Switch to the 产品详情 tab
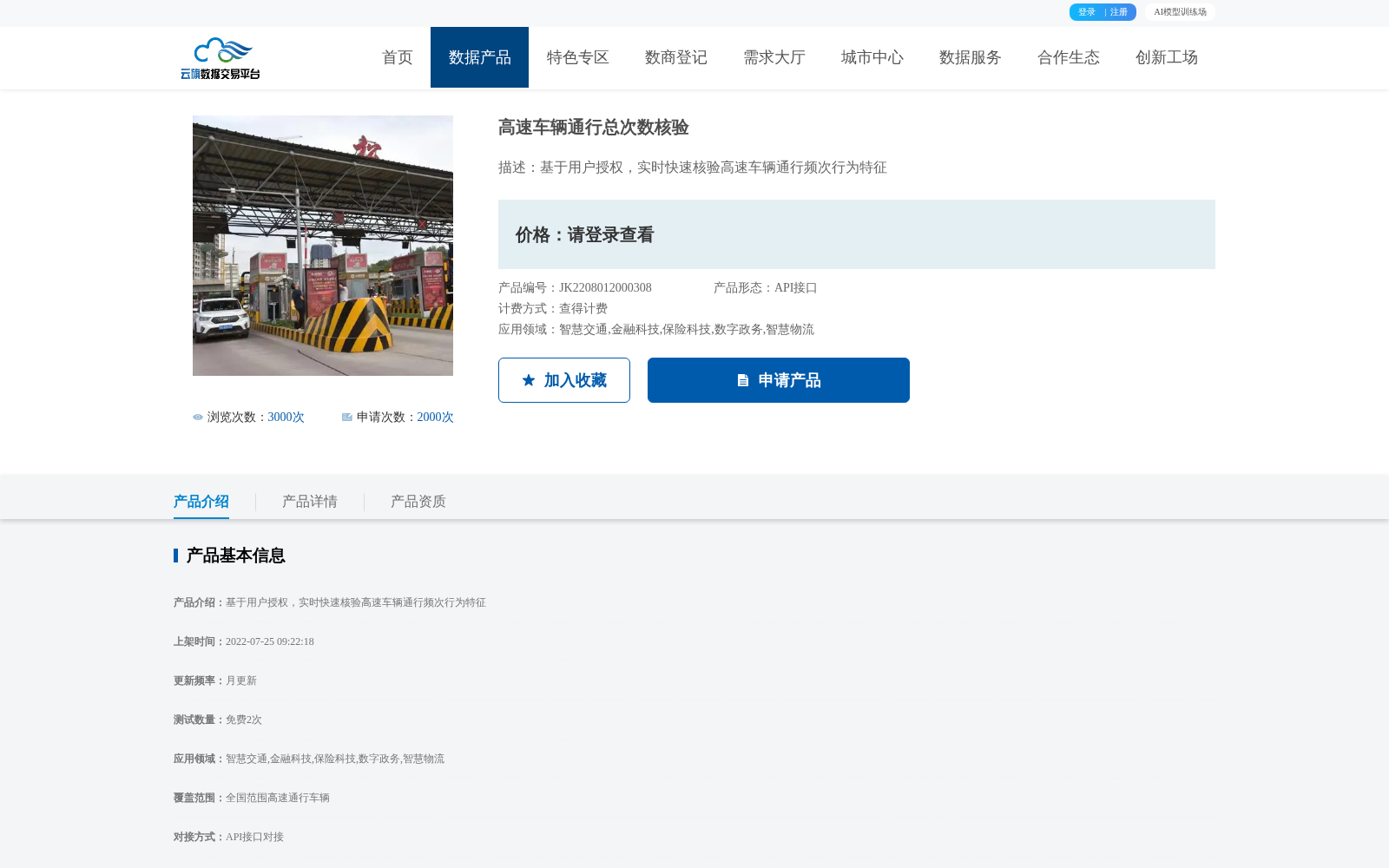This screenshot has height=868, width=1389. pyautogui.click(x=310, y=502)
